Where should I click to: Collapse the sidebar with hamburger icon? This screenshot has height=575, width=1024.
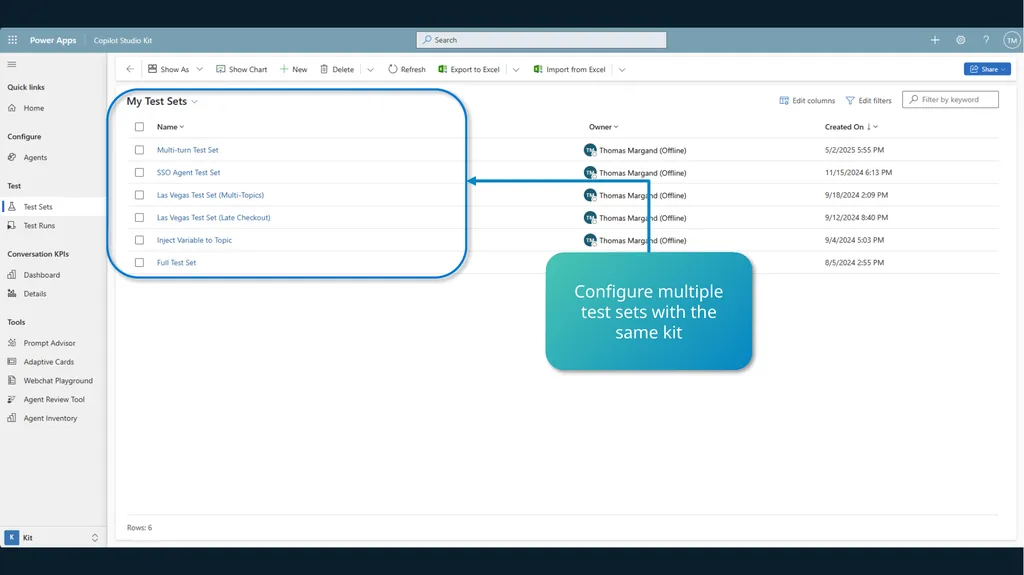click(x=12, y=64)
